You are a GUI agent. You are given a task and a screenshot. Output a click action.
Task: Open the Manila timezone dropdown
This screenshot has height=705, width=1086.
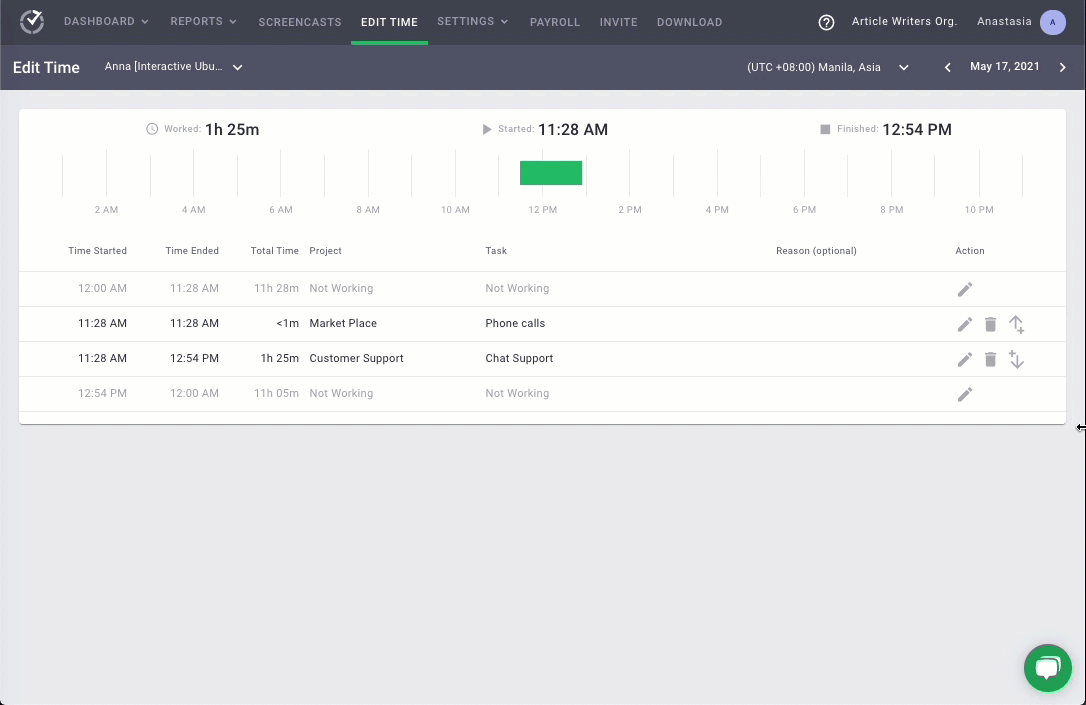pos(828,67)
